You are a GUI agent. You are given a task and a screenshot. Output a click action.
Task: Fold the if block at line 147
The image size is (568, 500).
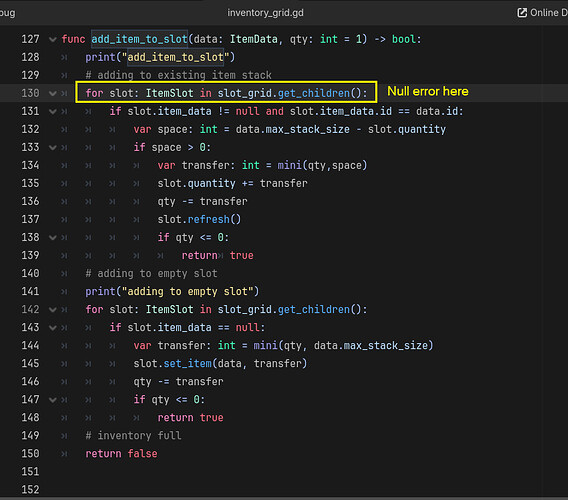pos(53,400)
